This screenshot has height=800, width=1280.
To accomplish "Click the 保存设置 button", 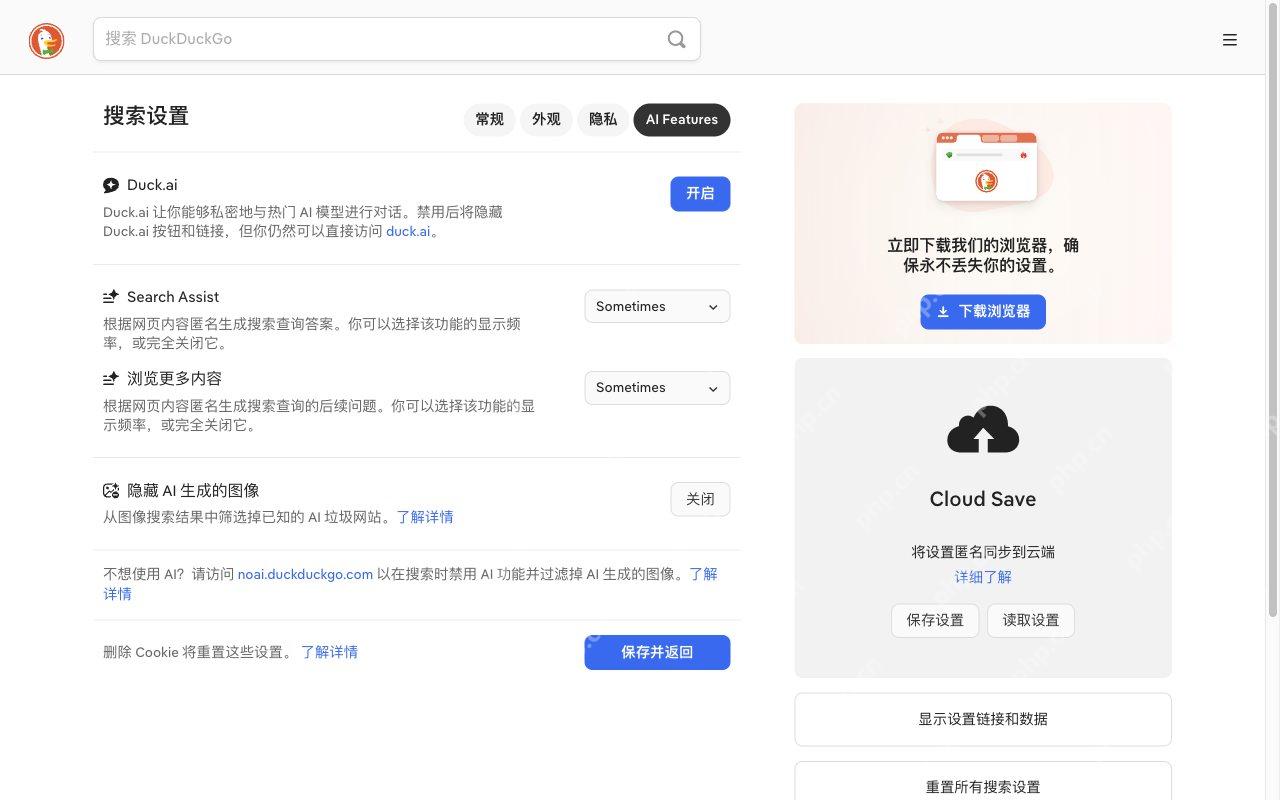I will tap(935, 621).
